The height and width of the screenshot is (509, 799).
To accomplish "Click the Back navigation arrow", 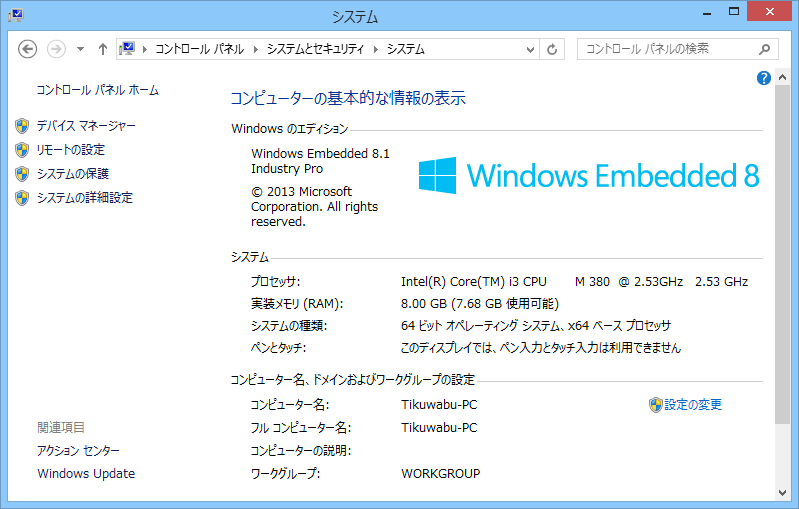I will pos(28,49).
